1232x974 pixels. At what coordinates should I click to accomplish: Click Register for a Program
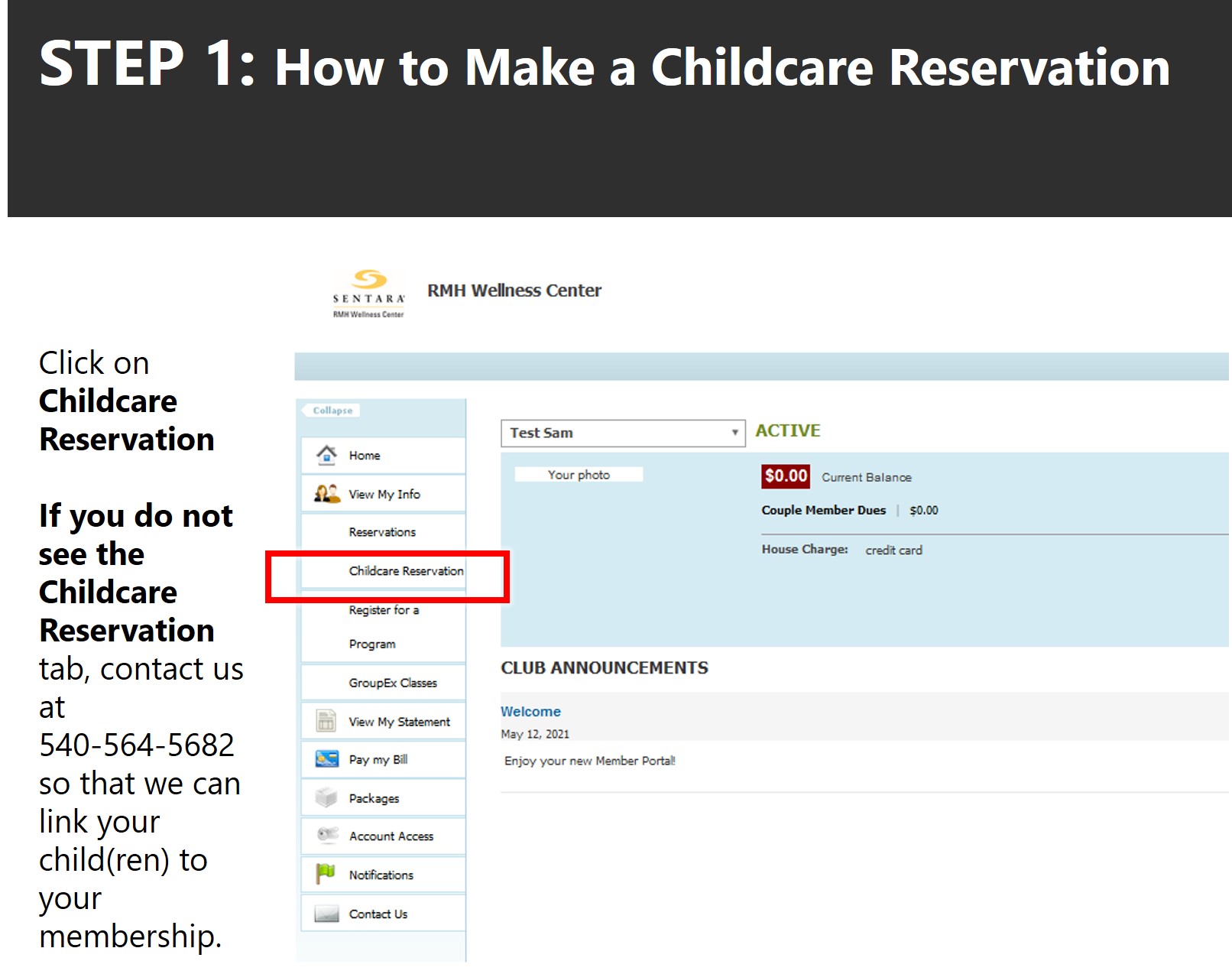[384, 625]
